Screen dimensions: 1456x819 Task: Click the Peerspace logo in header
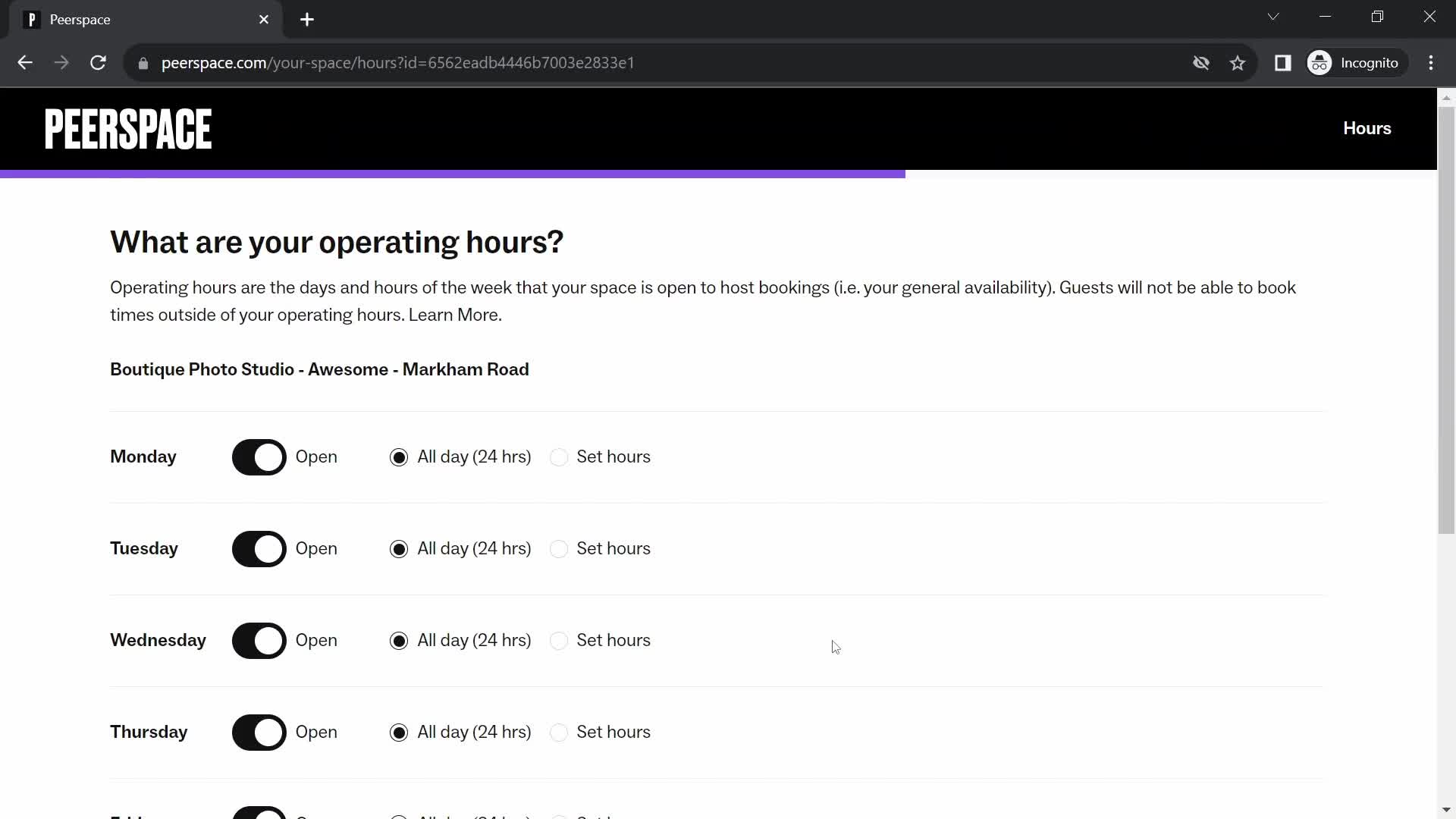pyautogui.click(x=128, y=128)
